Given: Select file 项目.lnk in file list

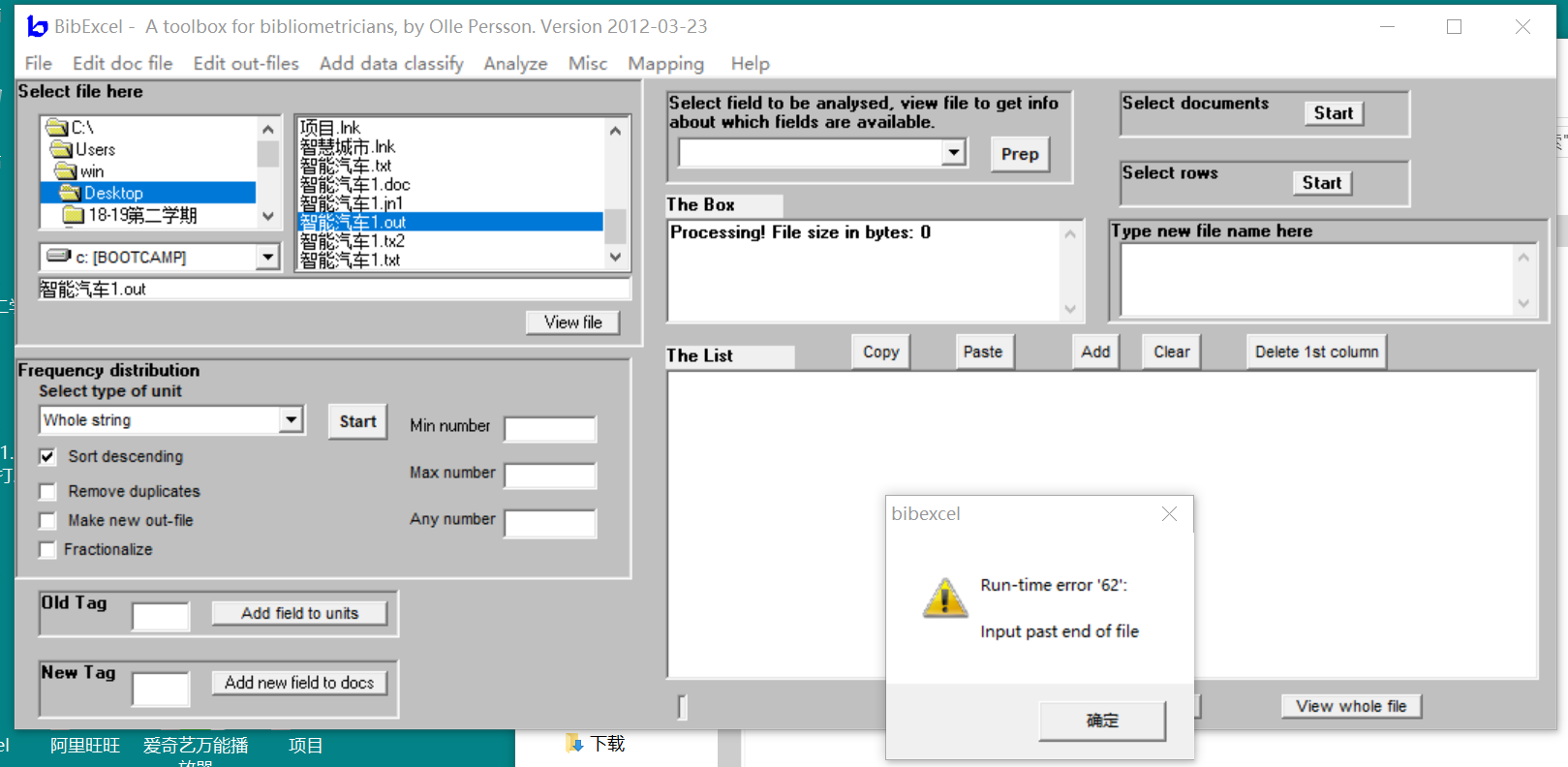Looking at the screenshot, I should point(330,128).
